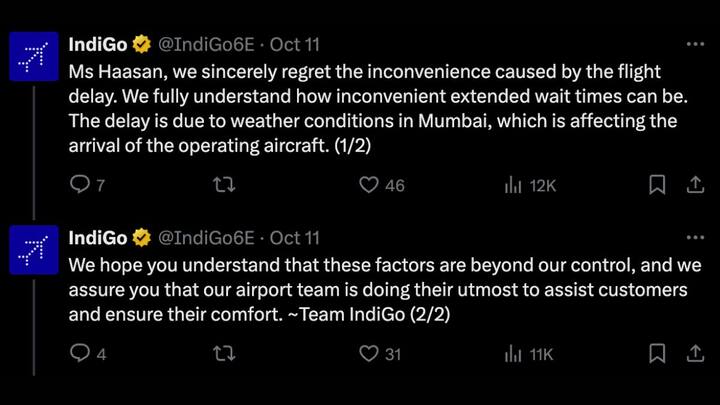The width and height of the screenshot is (720, 405).
Task: Open @IndiGo6E handle on first tweet
Action: coord(206,45)
